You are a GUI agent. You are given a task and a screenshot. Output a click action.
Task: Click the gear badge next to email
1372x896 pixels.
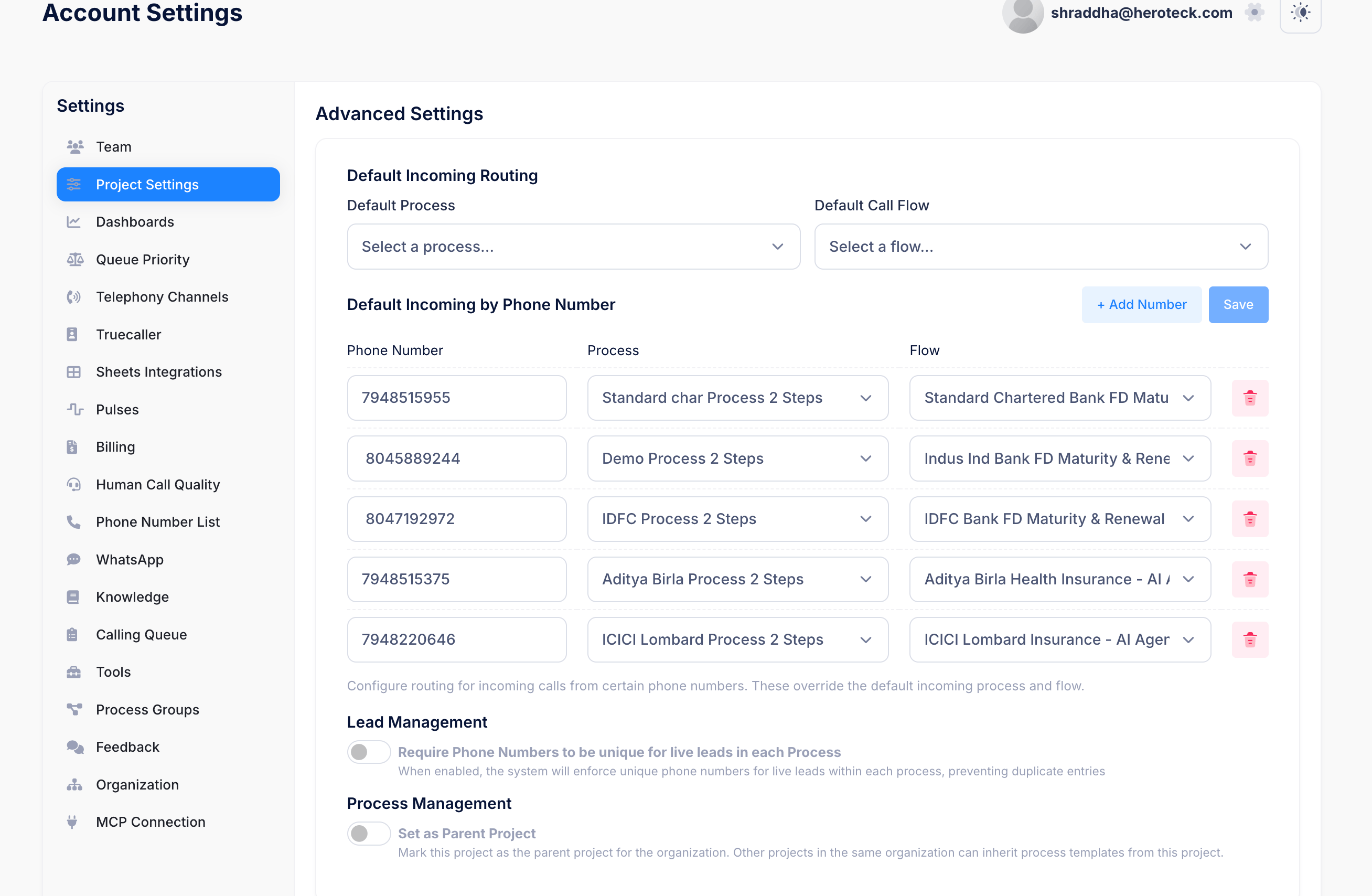pyautogui.click(x=1255, y=12)
